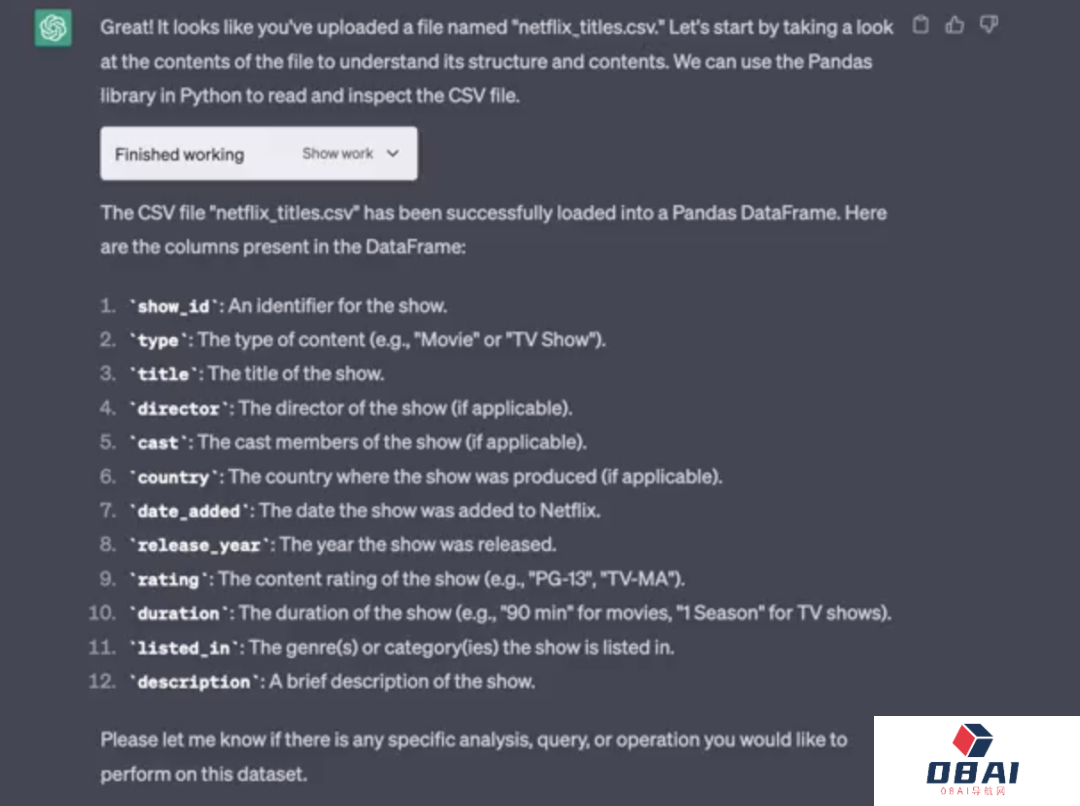This screenshot has width=1080, height=806.
Task: Click the cast column code label
Action: tap(158, 443)
